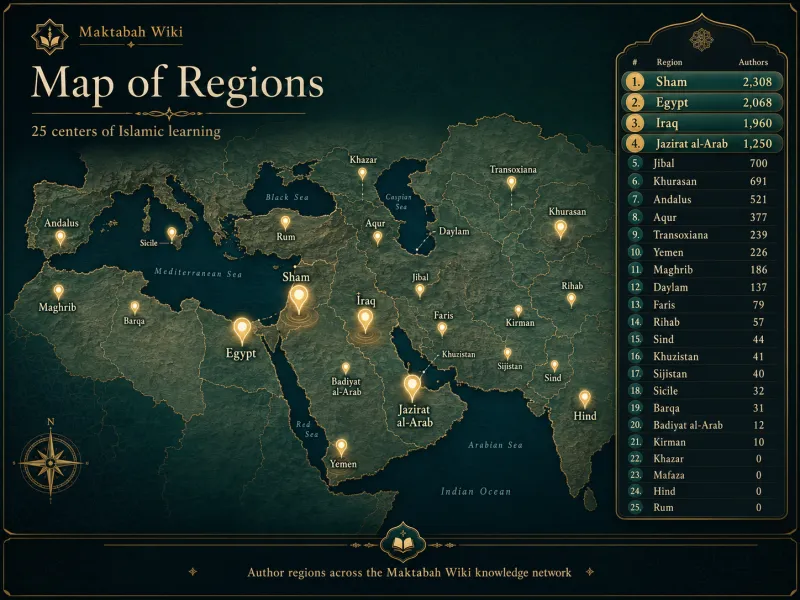The image size is (800, 600).
Task: Select the Yemen map pin
Action: point(341,448)
